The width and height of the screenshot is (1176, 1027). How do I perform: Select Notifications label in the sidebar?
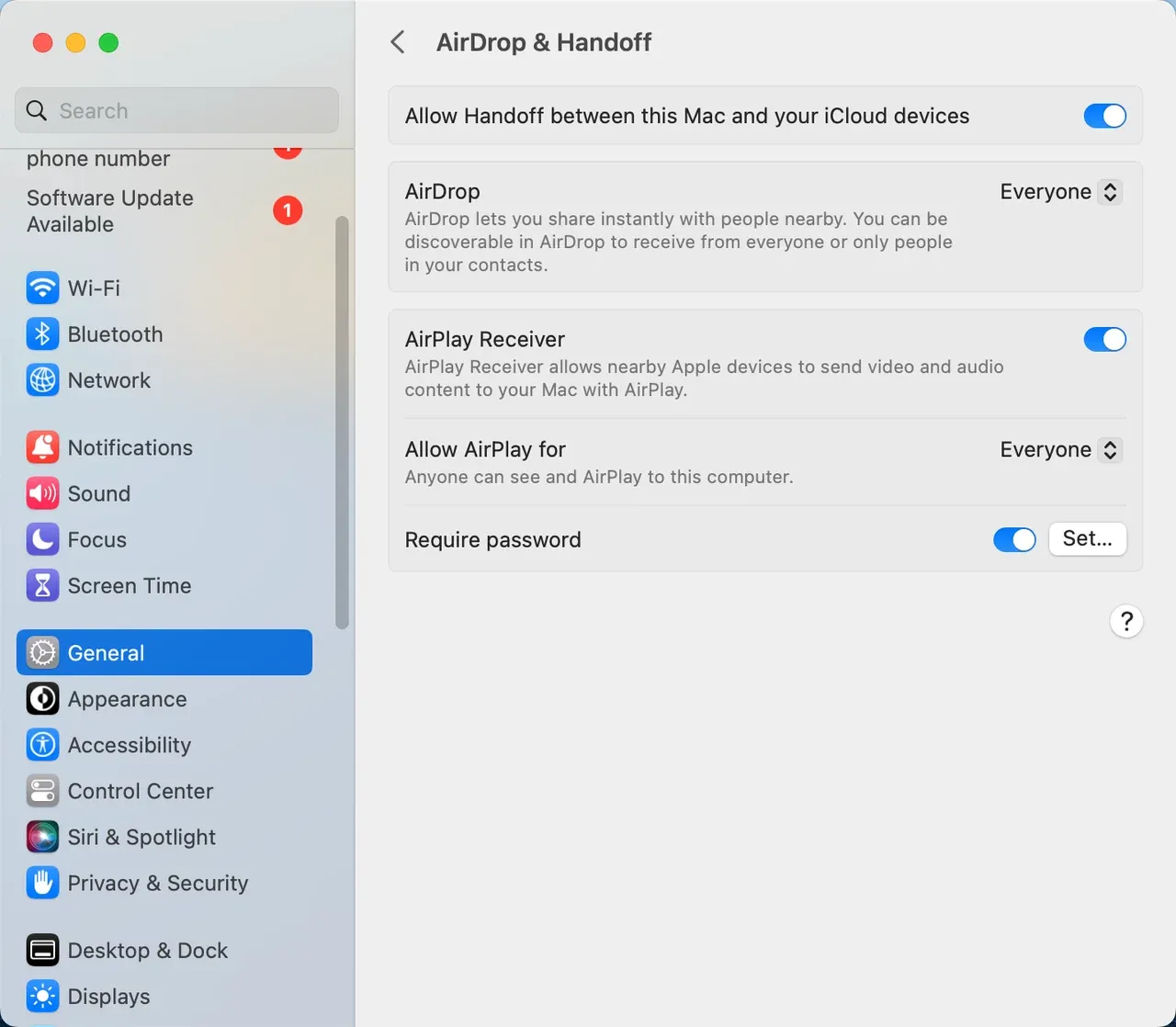[x=130, y=447]
